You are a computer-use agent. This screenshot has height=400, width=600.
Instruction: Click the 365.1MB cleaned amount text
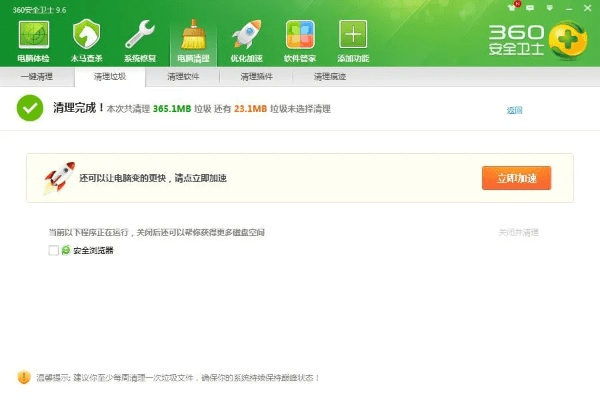(172, 109)
